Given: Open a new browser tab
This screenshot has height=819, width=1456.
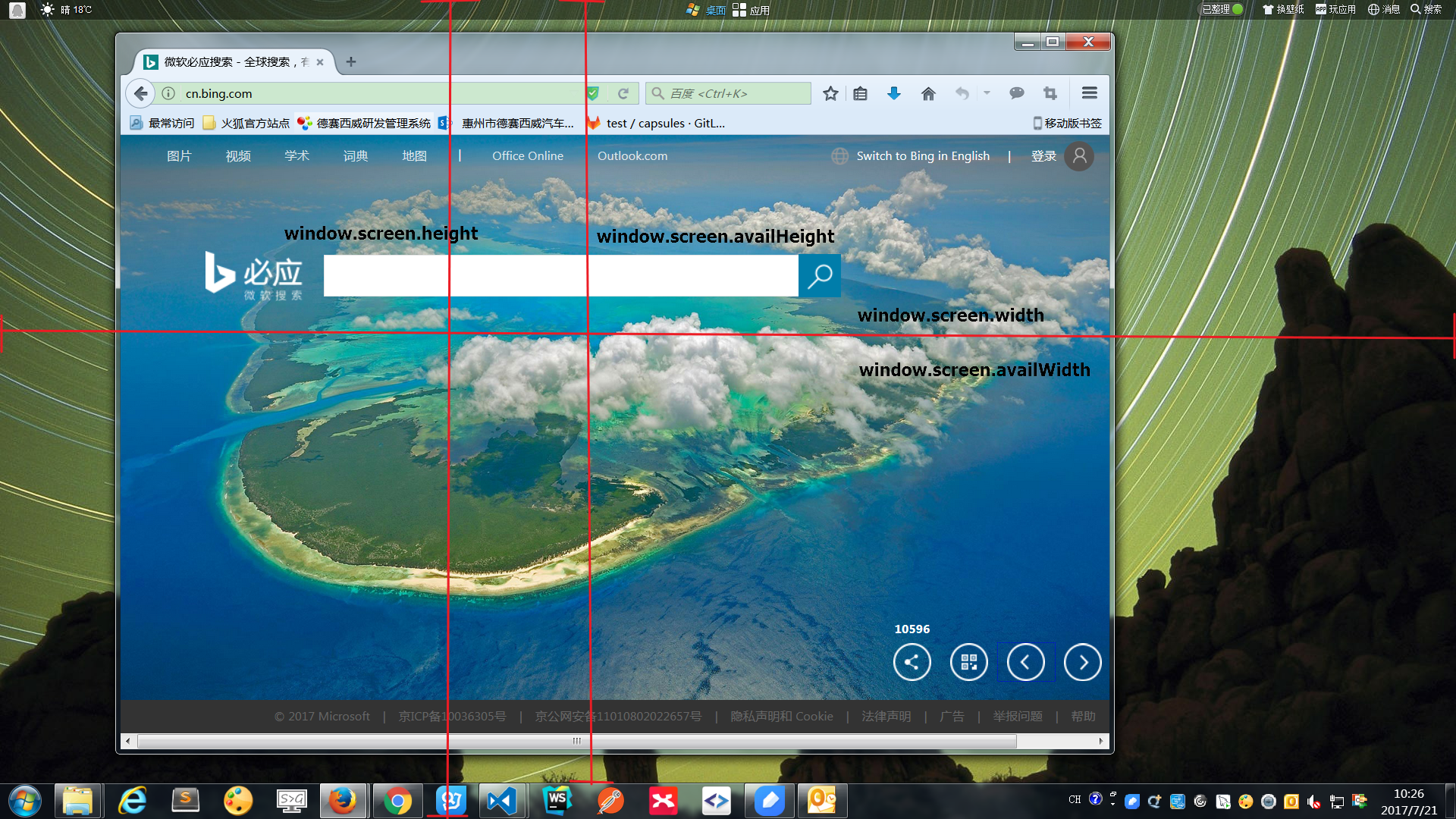Looking at the screenshot, I should pyautogui.click(x=350, y=62).
